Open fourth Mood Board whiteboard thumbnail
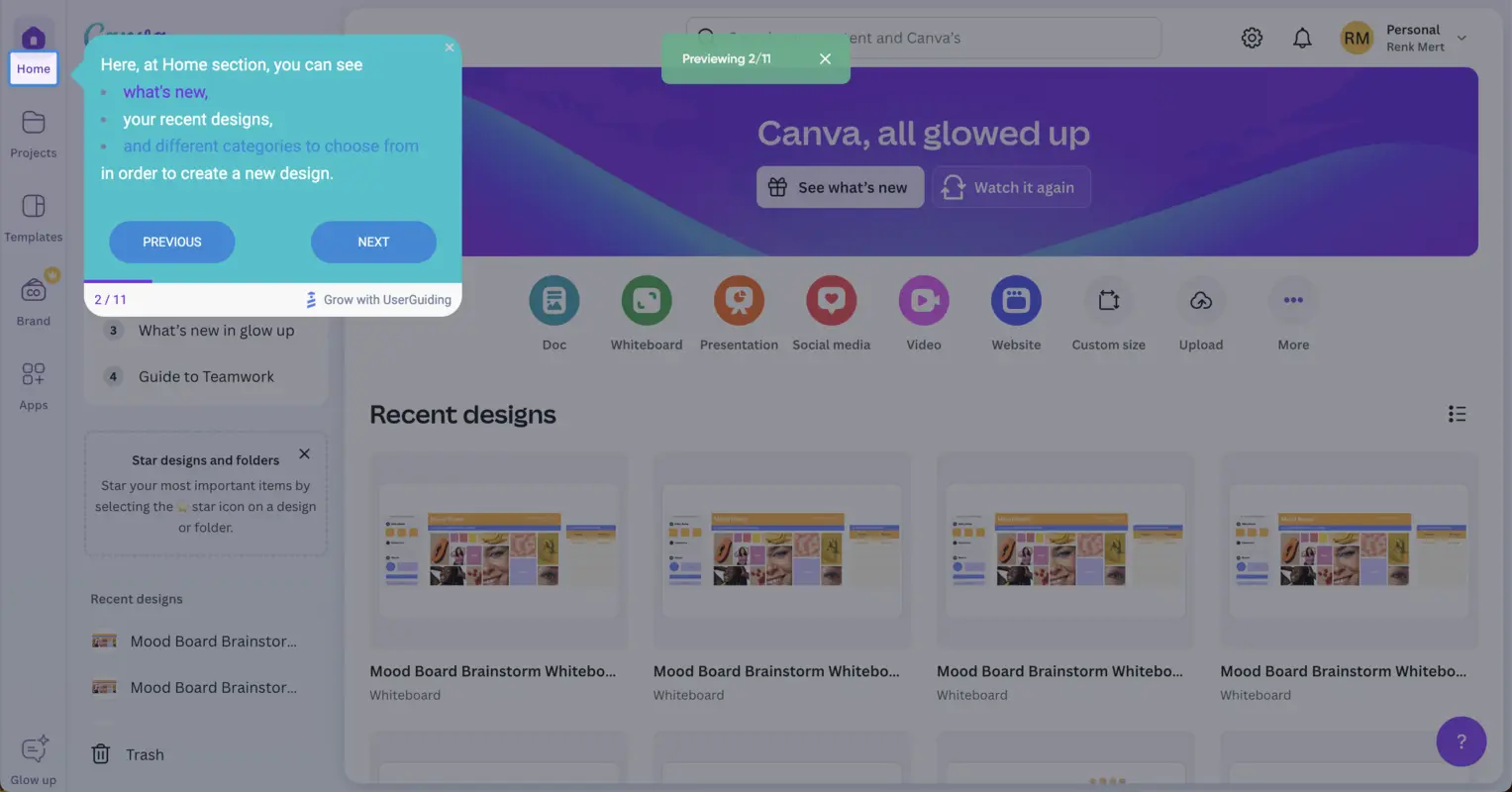This screenshot has width=1512, height=792. 1349,550
